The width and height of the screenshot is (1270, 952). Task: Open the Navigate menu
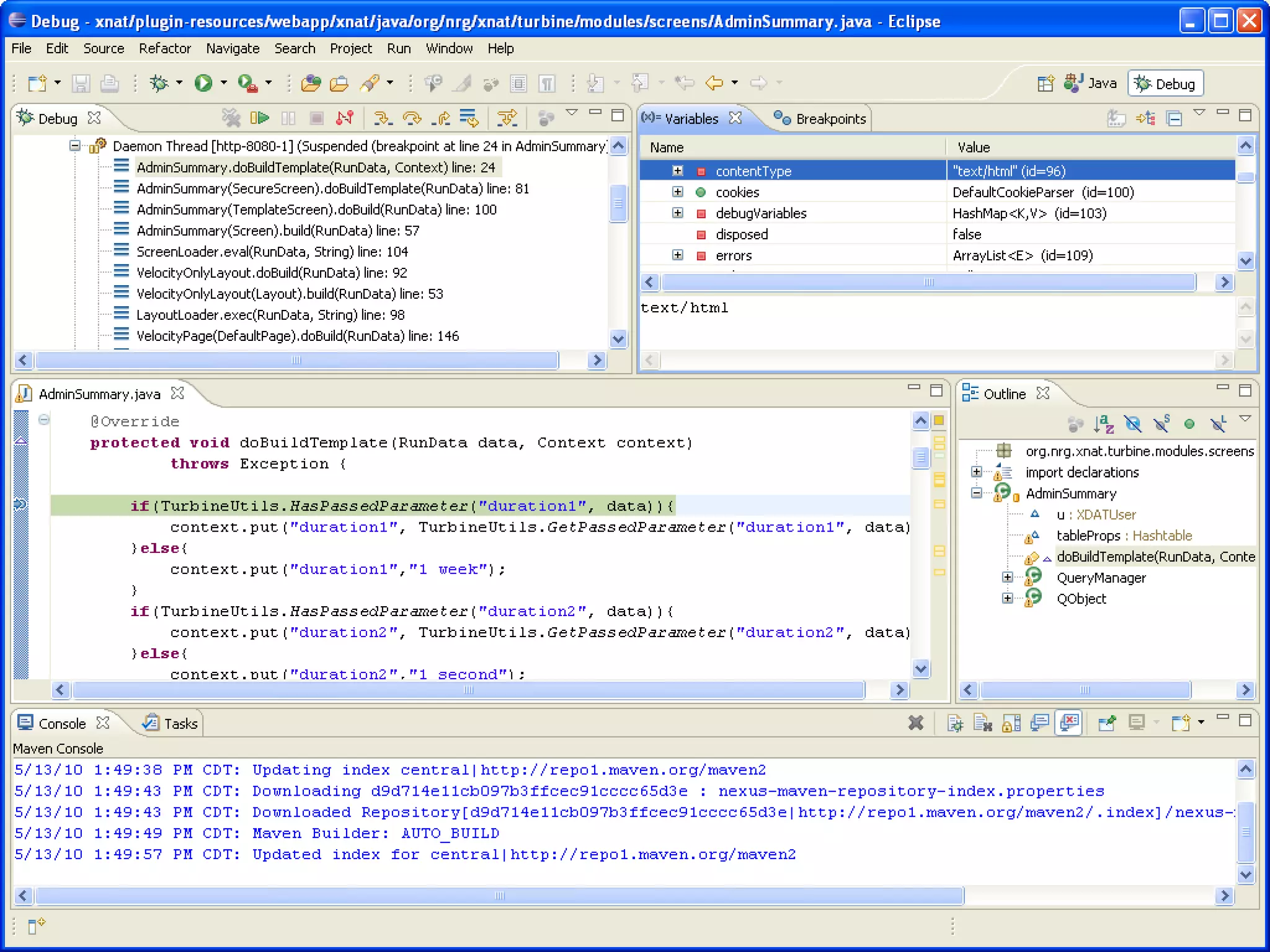tap(233, 48)
